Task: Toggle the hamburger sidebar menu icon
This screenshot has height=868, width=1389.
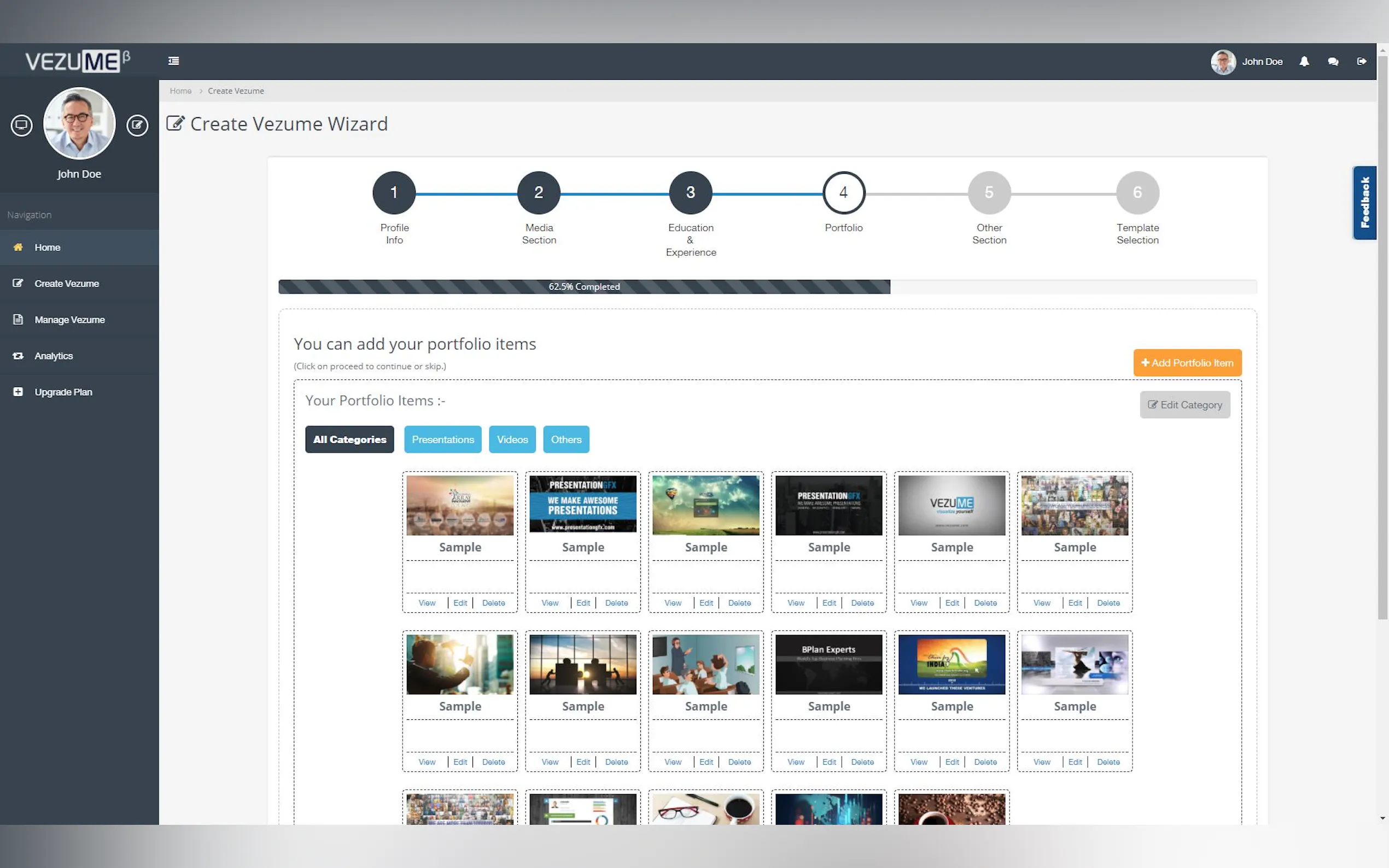Action: click(x=173, y=61)
